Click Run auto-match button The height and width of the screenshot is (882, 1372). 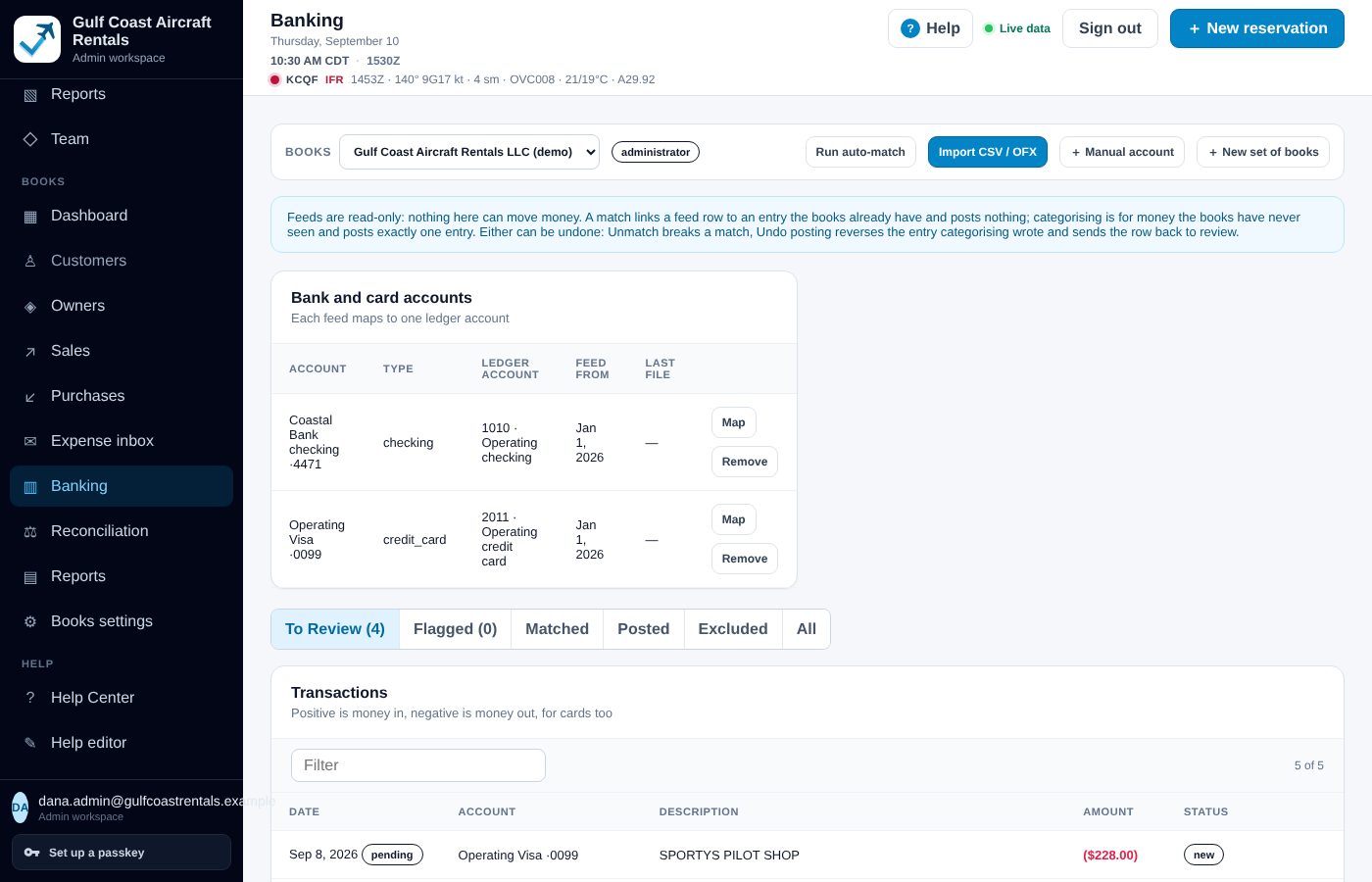pyautogui.click(x=860, y=152)
